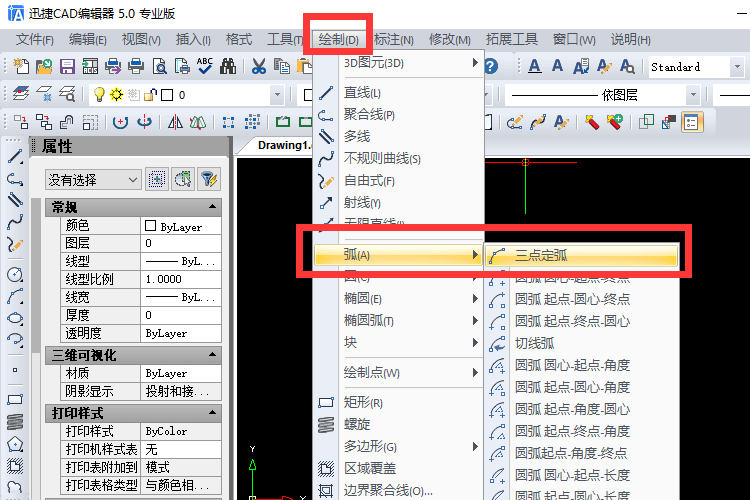Pick the ellipse tool in the left sidebar
Image resolution: width=750 pixels, height=500 pixels.
[15, 318]
